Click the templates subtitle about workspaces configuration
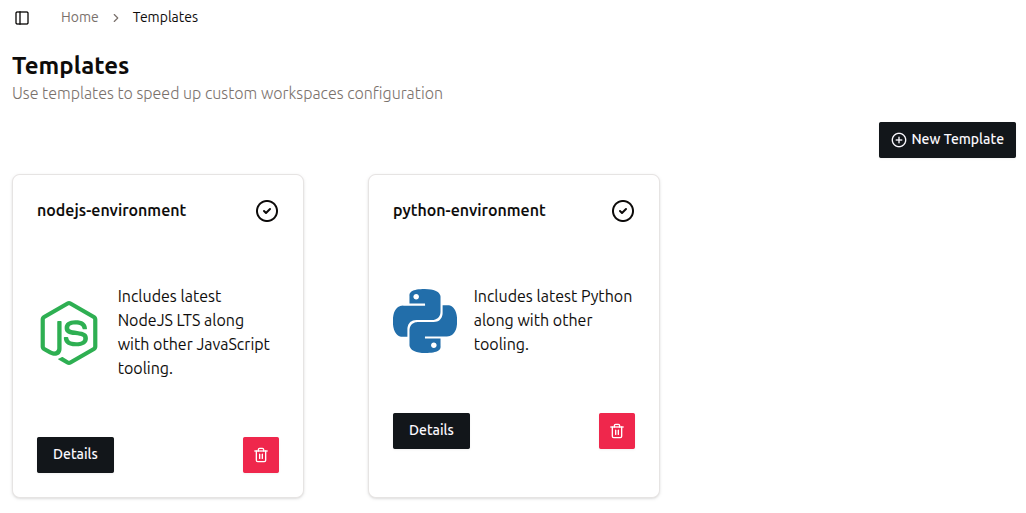 [x=227, y=93]
